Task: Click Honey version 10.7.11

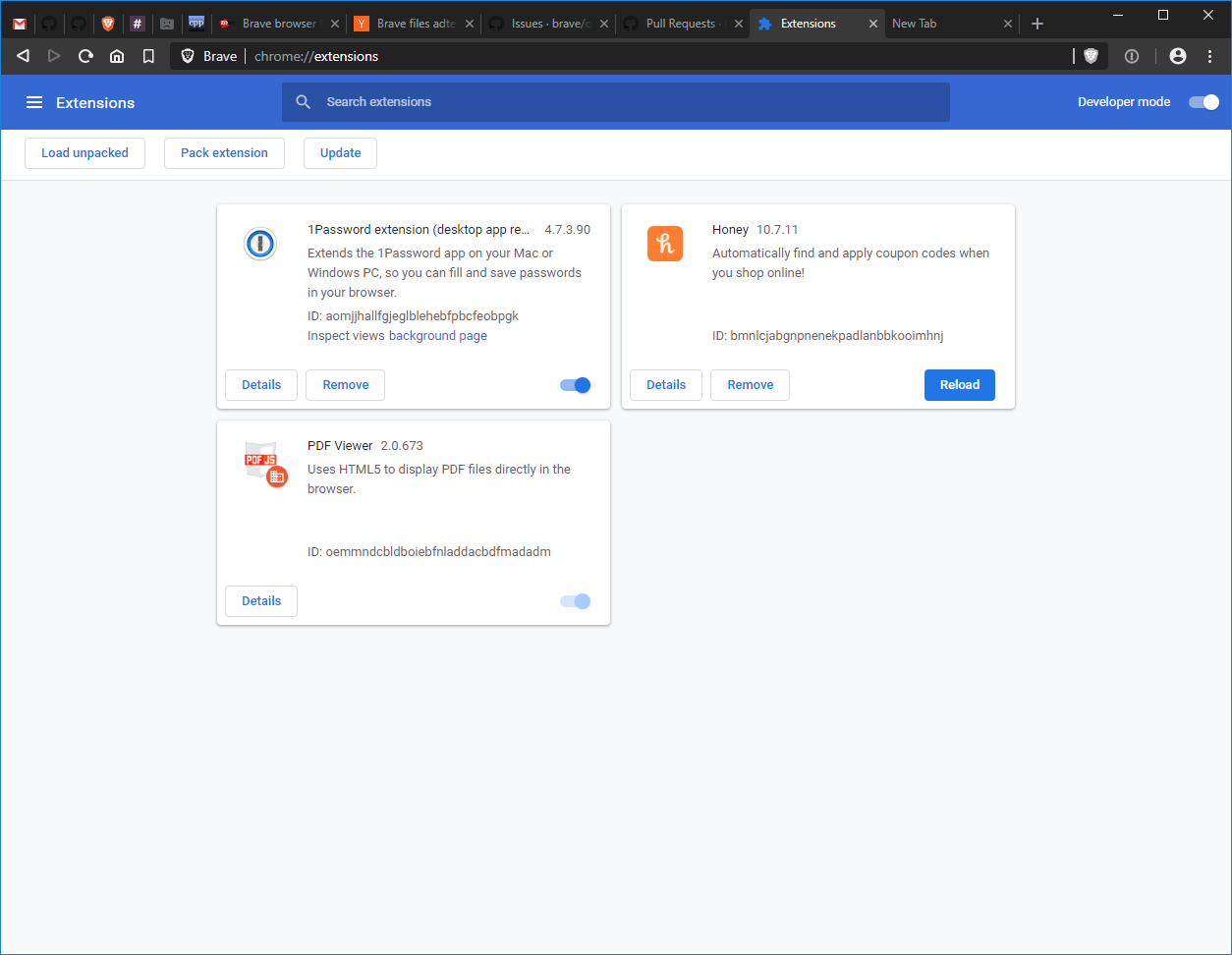Action: (x=777, y=230)
